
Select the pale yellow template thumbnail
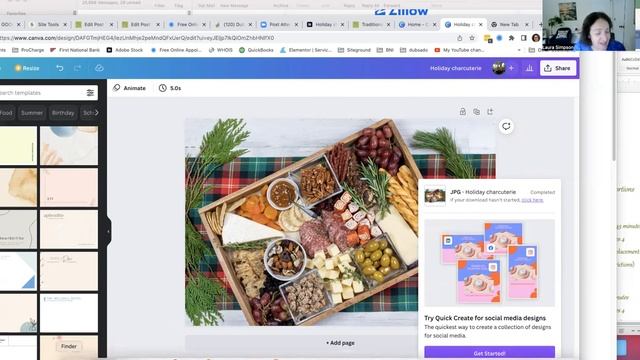pos(18,146)
